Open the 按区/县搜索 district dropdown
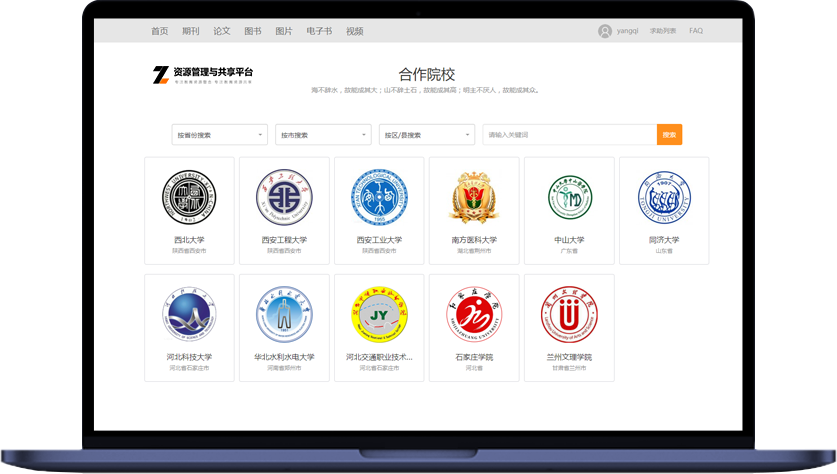837x474 pixels. pos(427,135)
